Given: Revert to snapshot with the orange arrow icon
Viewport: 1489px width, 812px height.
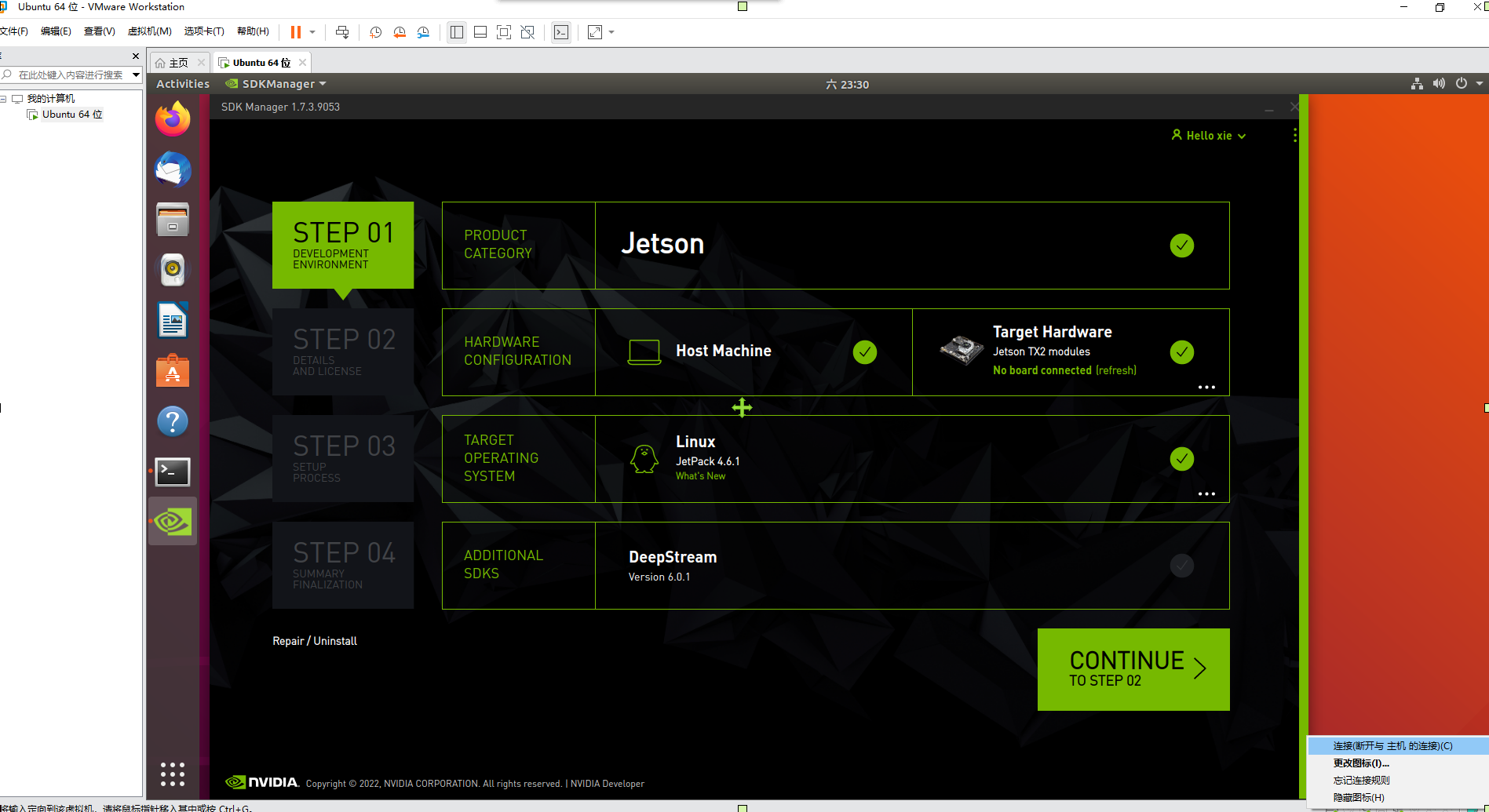Looking at the screenshot, I should click(400, 32).
